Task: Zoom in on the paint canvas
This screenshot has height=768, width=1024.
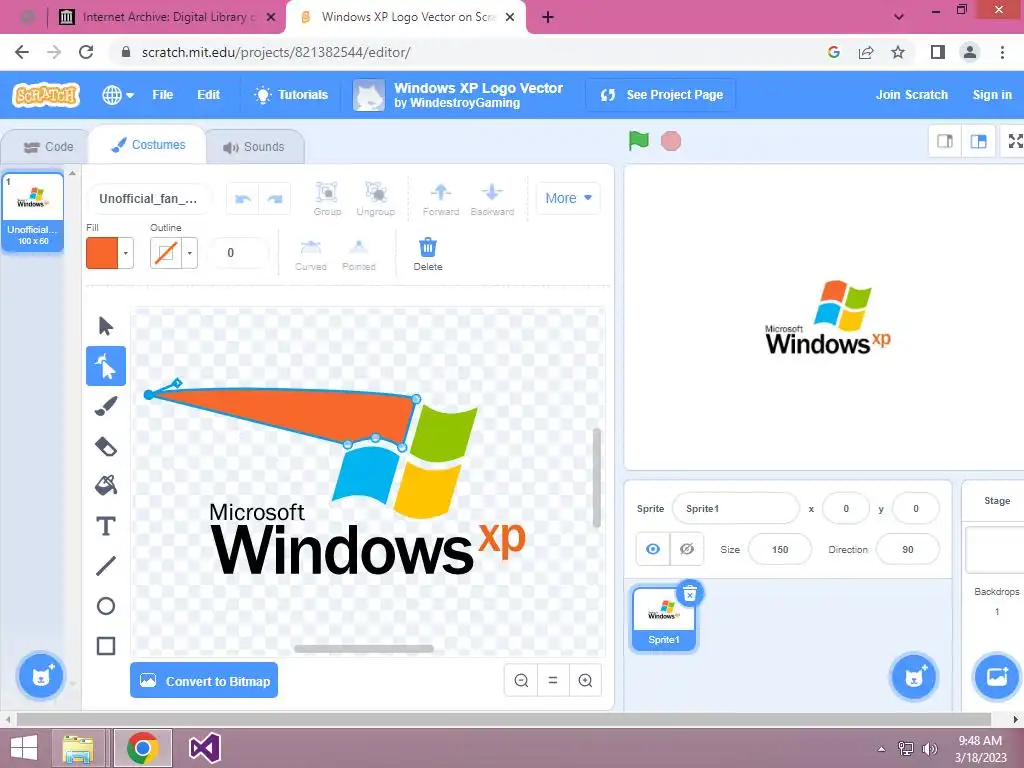Action: point(585,680)
